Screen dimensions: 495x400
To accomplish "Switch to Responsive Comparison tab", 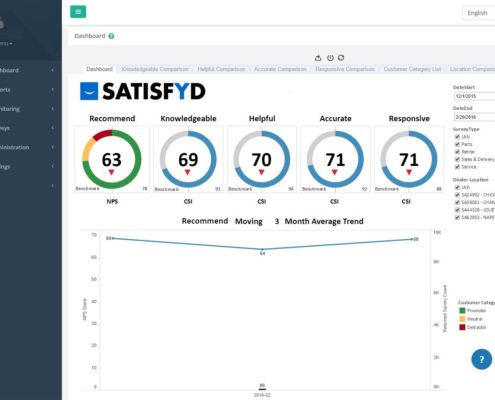I will (345, 69).
